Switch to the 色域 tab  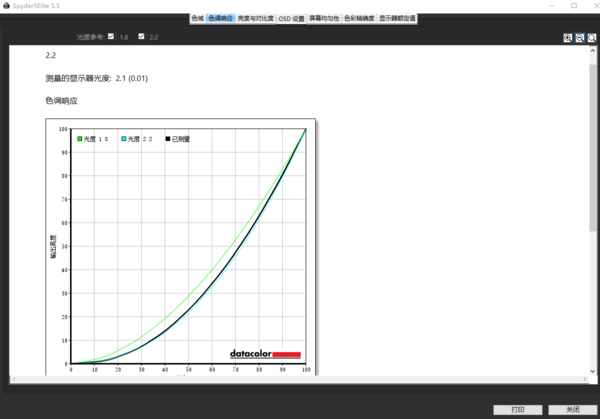(x=198, y=18)
